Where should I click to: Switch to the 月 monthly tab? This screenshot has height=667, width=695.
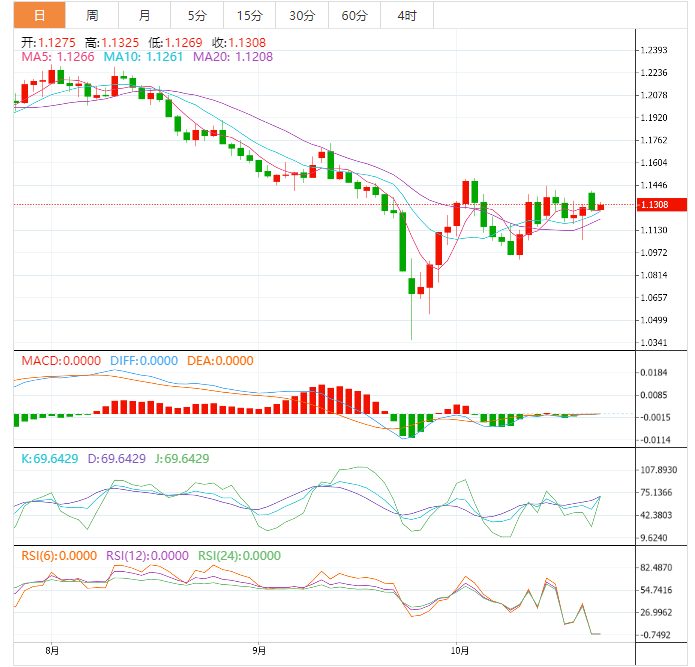(x=144, y=16)
